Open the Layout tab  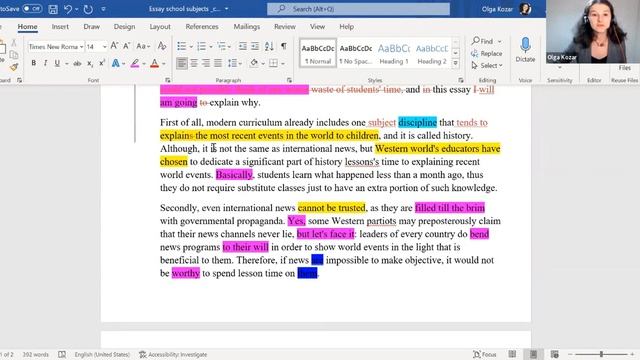coord(160,27)
